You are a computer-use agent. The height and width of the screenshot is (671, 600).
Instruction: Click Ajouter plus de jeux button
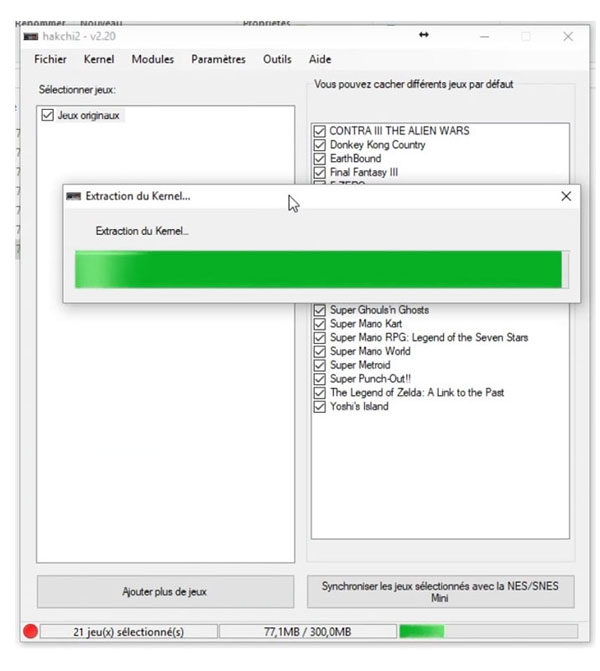point(165,591)
